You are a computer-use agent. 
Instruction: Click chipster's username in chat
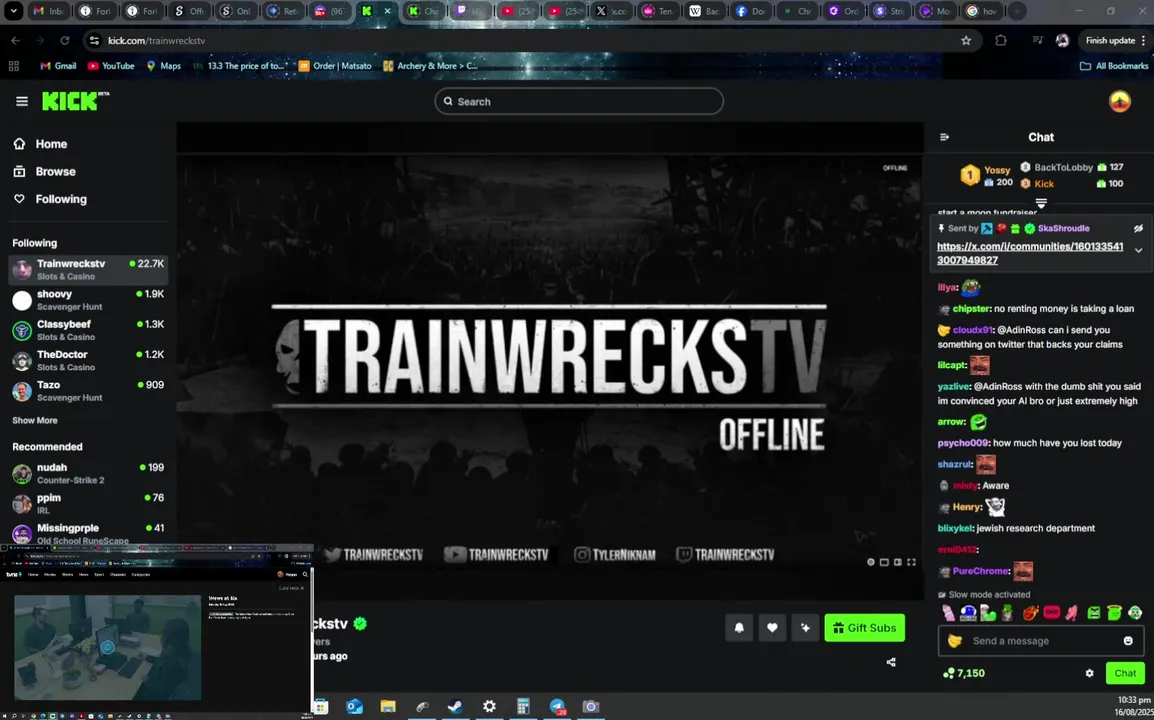click(x=971, y=309)
